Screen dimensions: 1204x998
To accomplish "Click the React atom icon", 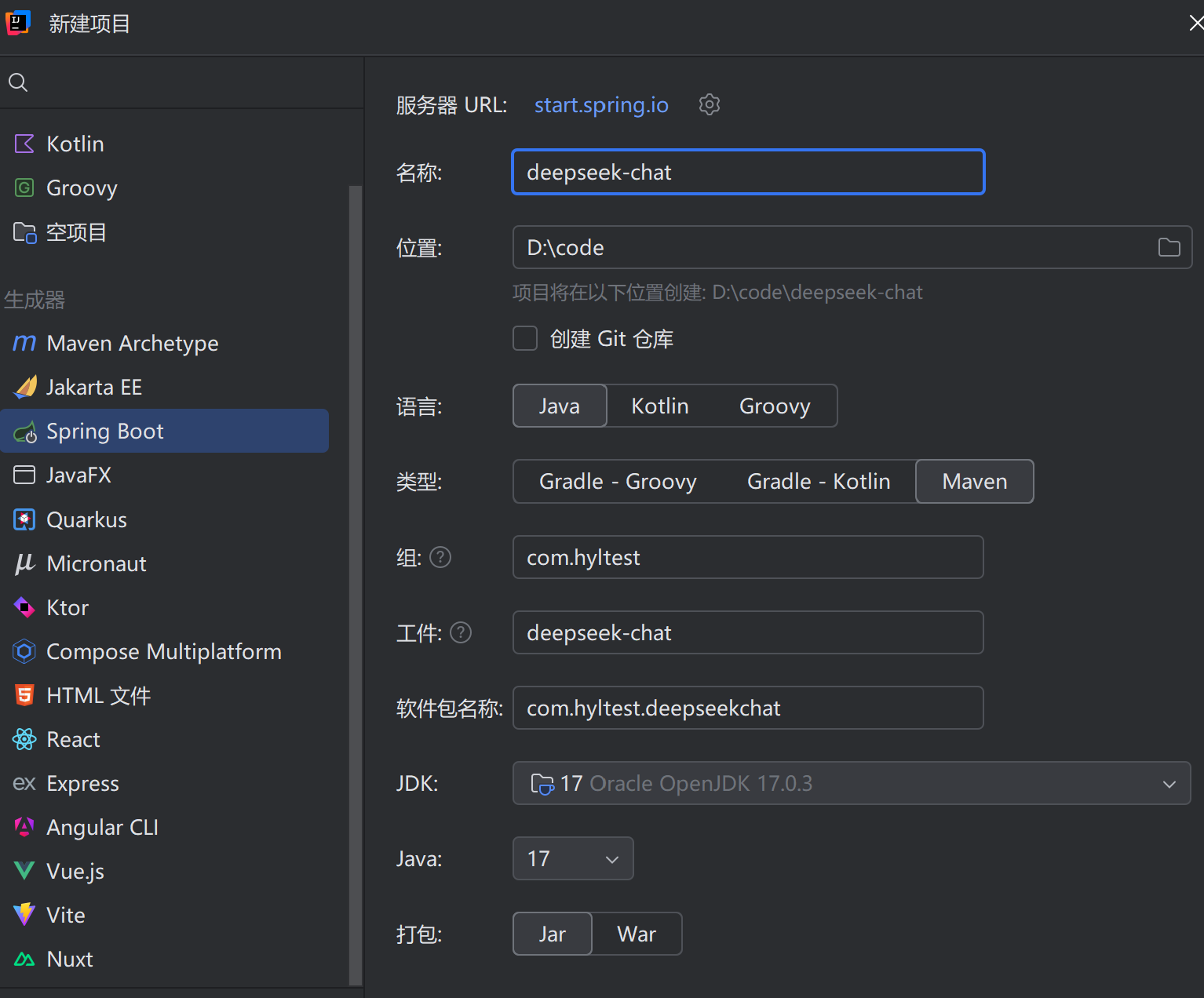I will pyautogui.click(x=24, y=739).
